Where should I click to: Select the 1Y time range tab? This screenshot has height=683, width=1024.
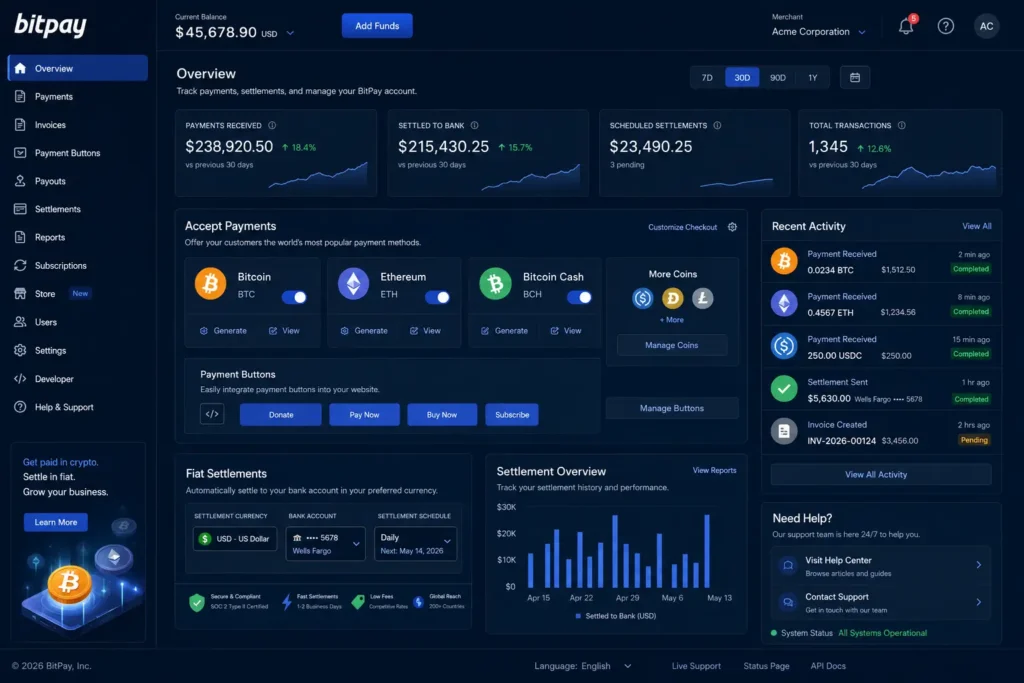812,78
